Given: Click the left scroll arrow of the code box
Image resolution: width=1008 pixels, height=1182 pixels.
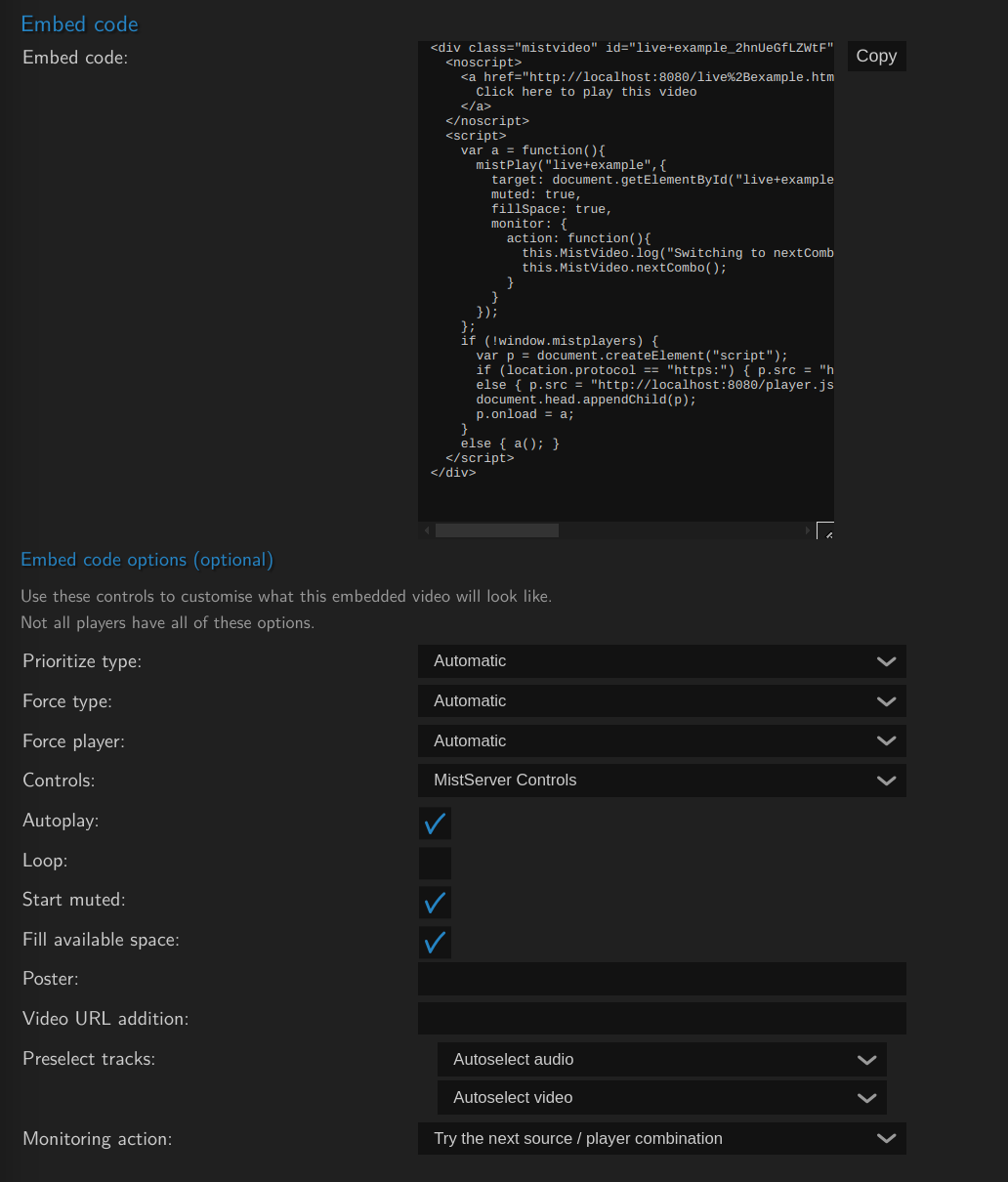Looking at the screenshot, I should (x=425, y=529).
